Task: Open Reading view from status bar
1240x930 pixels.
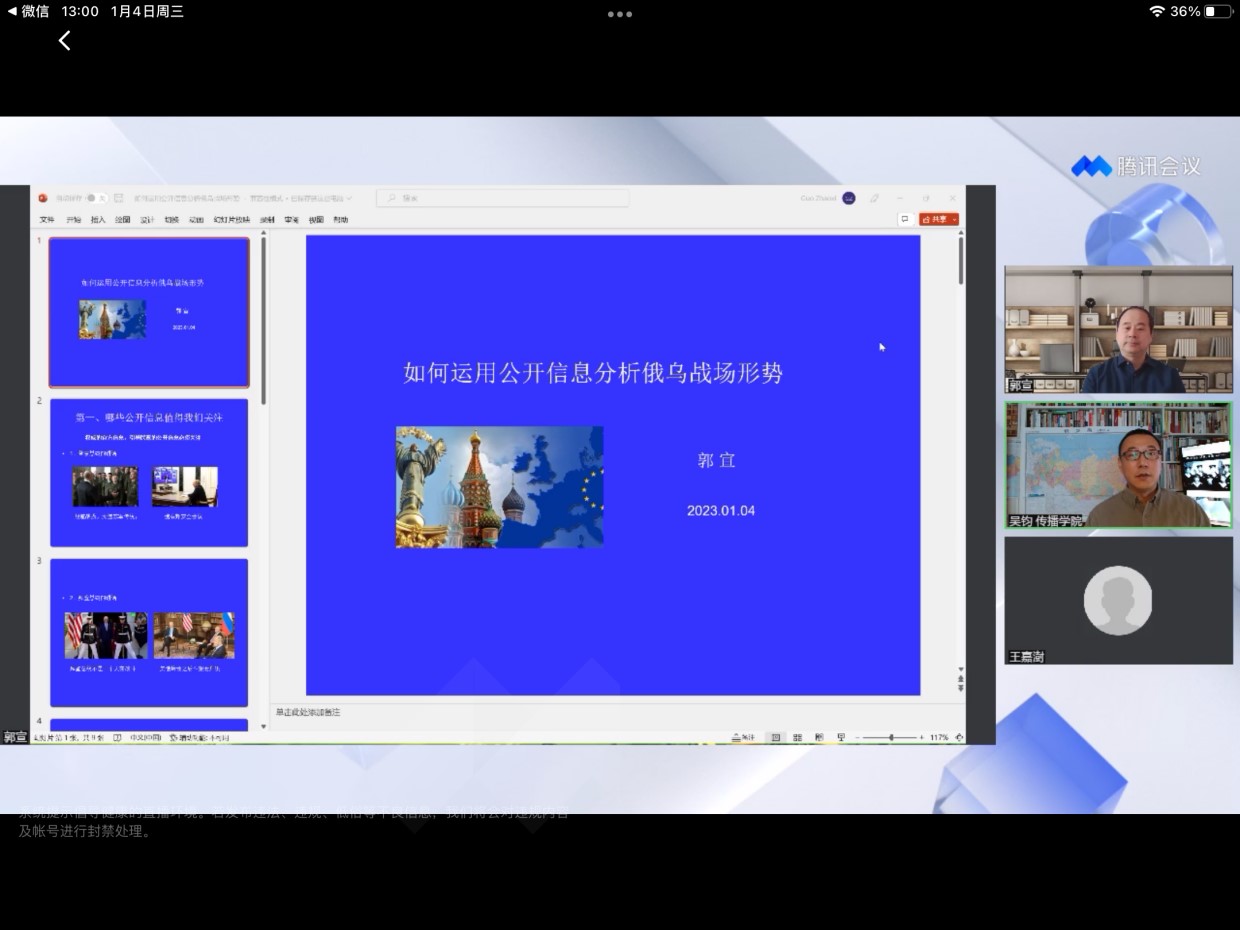Action: tap(819, 737)
